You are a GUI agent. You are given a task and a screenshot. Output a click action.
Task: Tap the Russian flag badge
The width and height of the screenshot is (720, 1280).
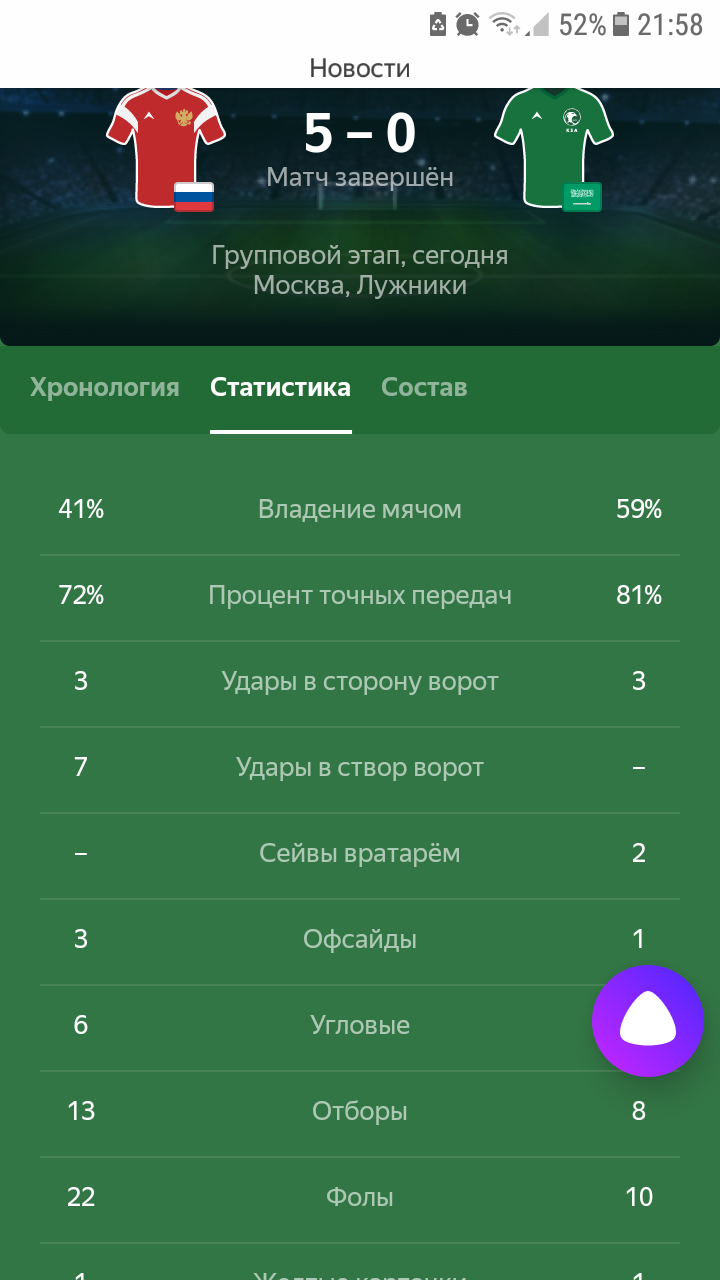click(x=194, y=197)
